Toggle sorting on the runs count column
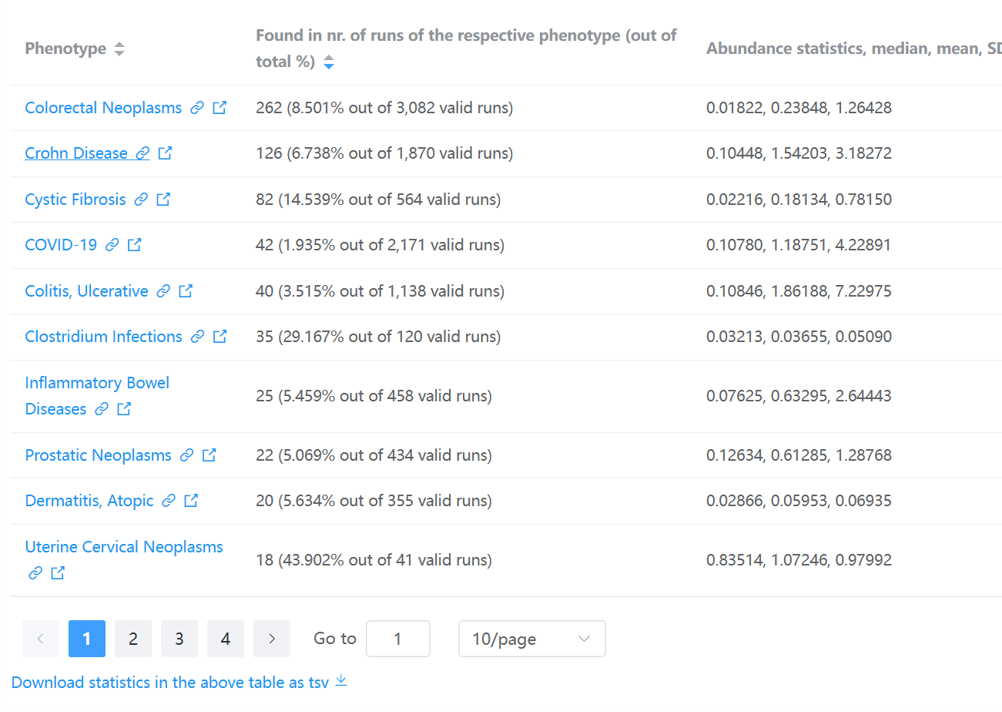Screen dimensions: 1002x712 pyautogui.click(x=329, y=60)
